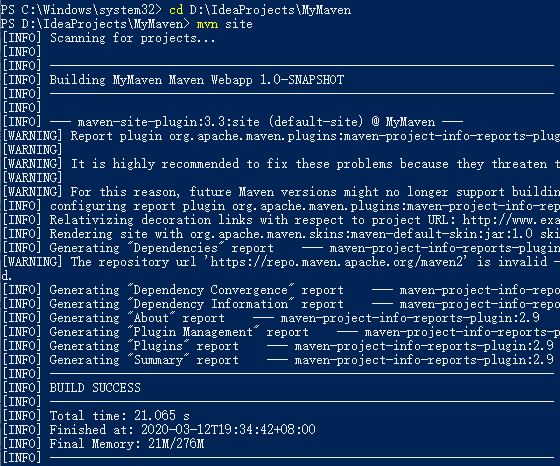Click the 'mvn site' command text
The image size is (560, 466).
pyautogui.click(x=224, y=24)
